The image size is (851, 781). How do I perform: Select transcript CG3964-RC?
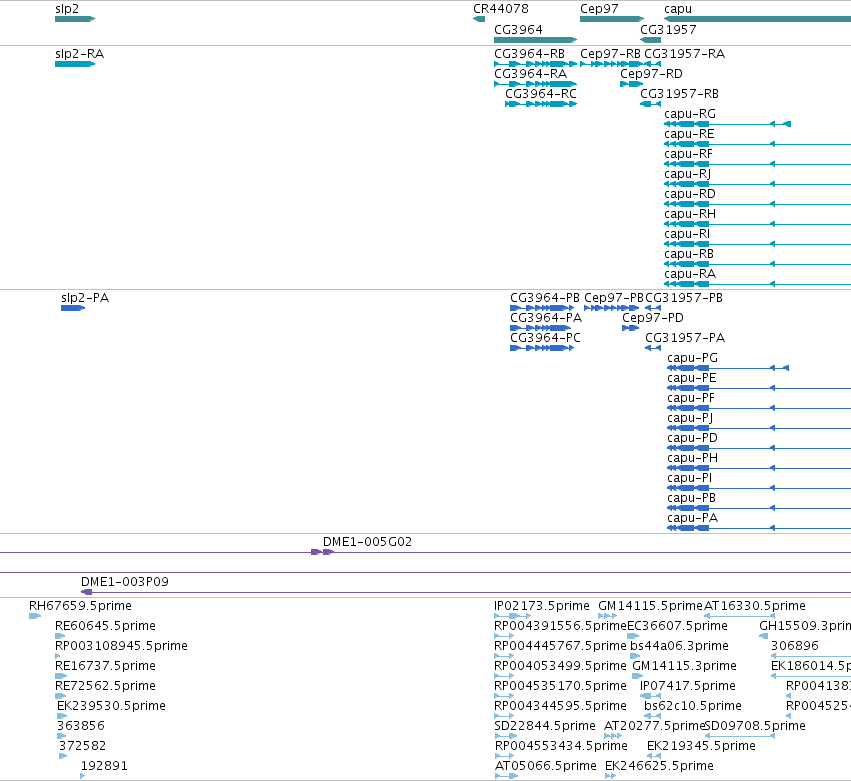[541, 104]
